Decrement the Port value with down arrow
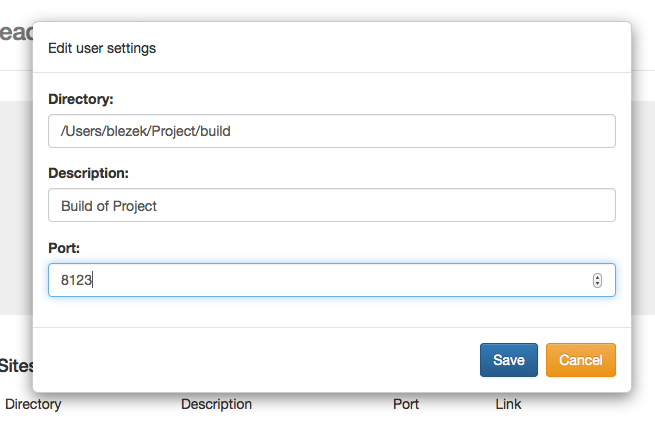This screenshot has width=655, height=429. tap(597, 284)
